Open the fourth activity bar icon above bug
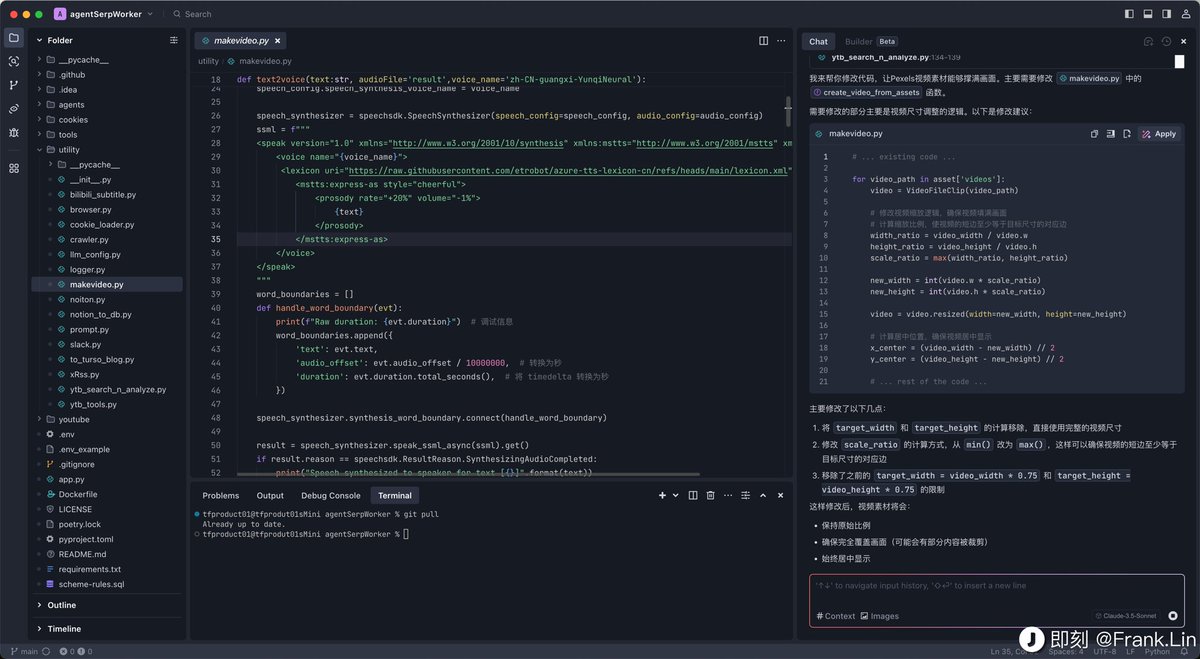The height and width of the screenshot is (659, 1200). pyautogui.click(x=14, y=108)
